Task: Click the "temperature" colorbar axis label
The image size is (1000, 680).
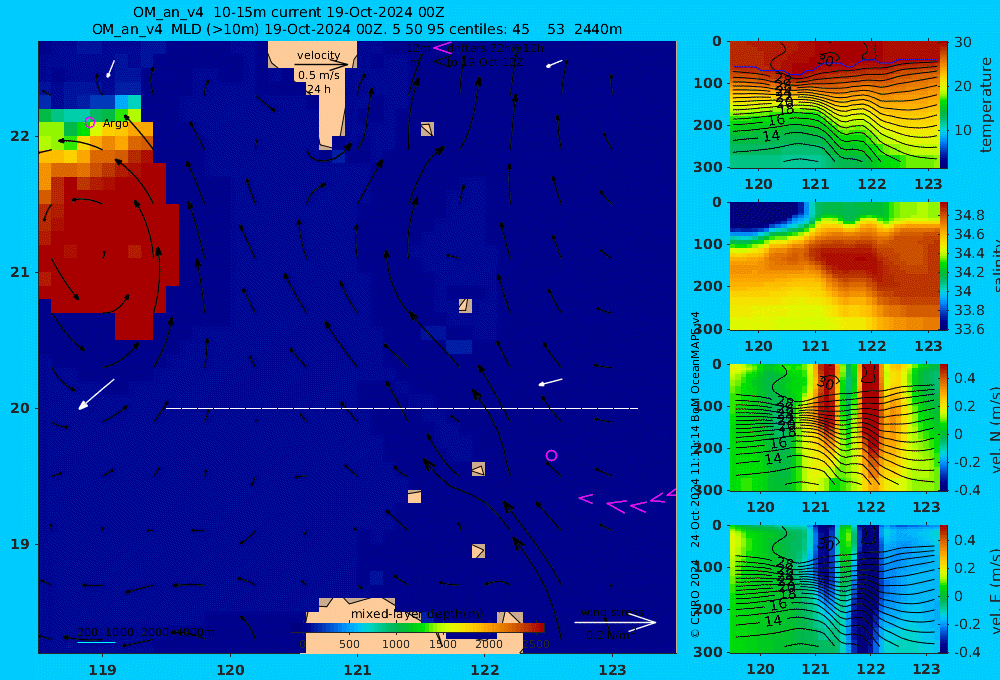Action: click(986, 105)
